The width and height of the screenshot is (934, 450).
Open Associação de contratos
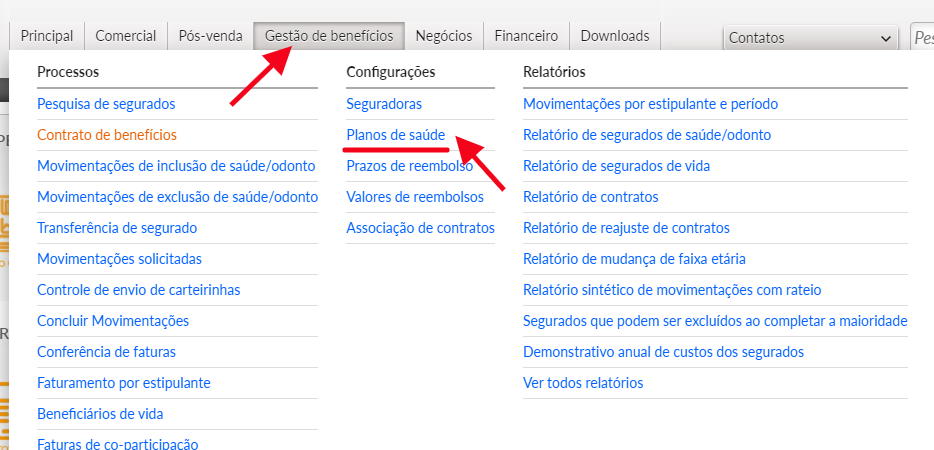tap(420, 228)
